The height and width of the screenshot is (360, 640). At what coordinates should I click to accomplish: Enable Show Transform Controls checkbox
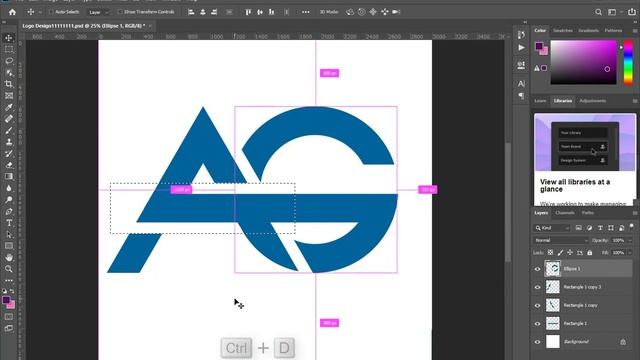(120, 12)
